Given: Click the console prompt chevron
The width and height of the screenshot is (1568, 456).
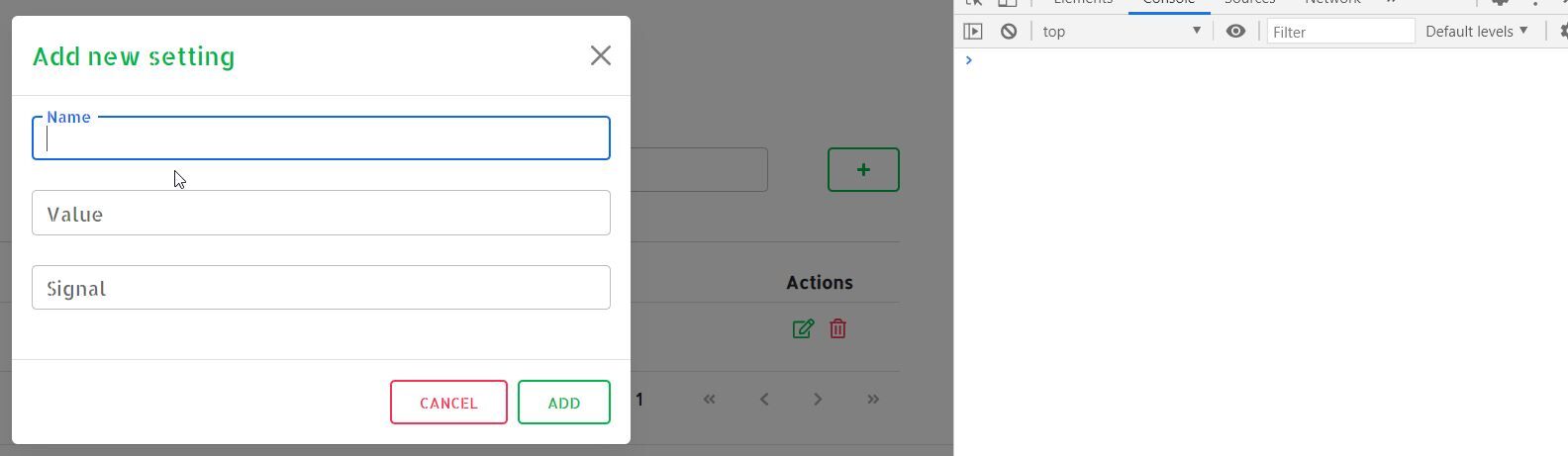Looking at the screenshot, I should [x=969, y=60].
